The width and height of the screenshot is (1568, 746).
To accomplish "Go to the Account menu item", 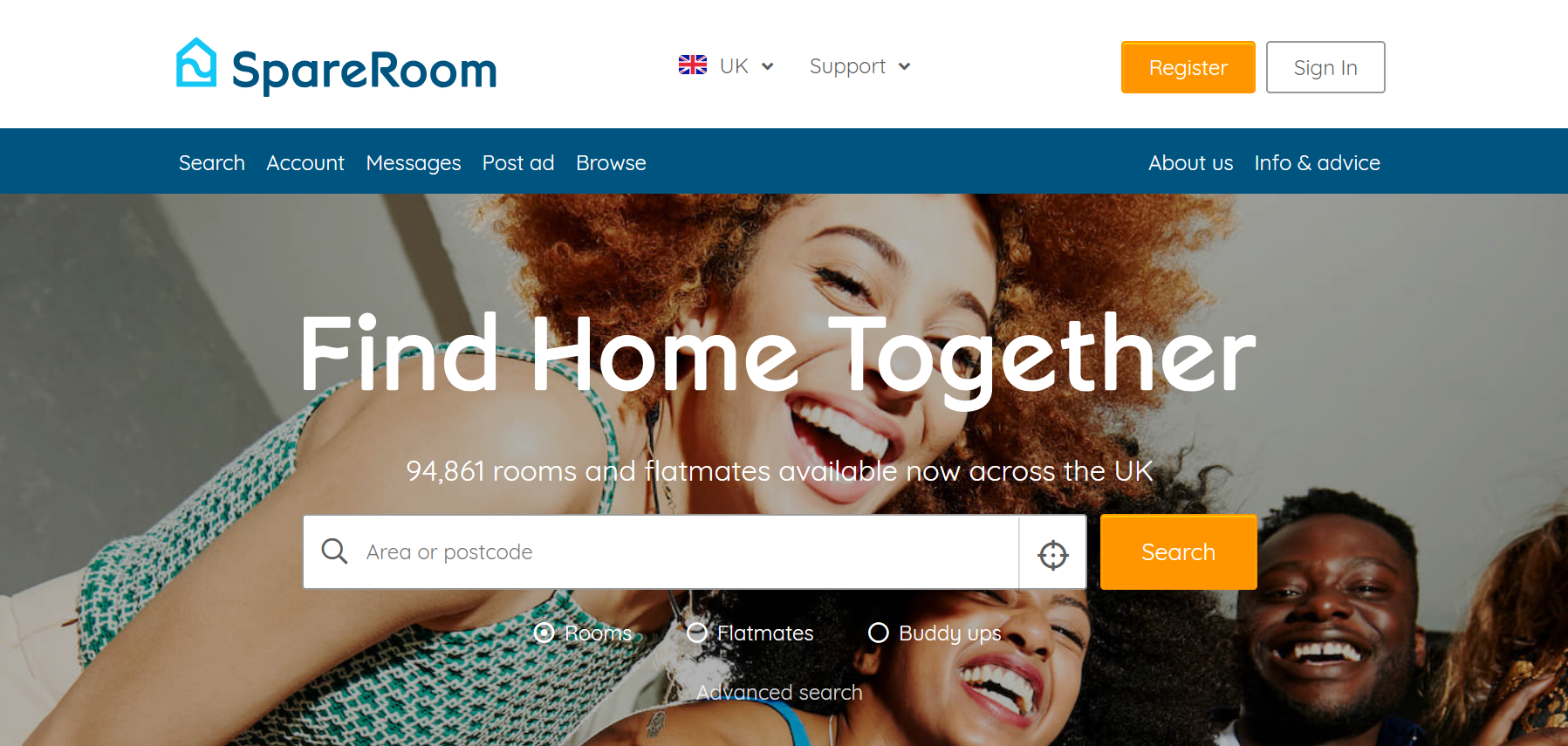I will [305, 163].
